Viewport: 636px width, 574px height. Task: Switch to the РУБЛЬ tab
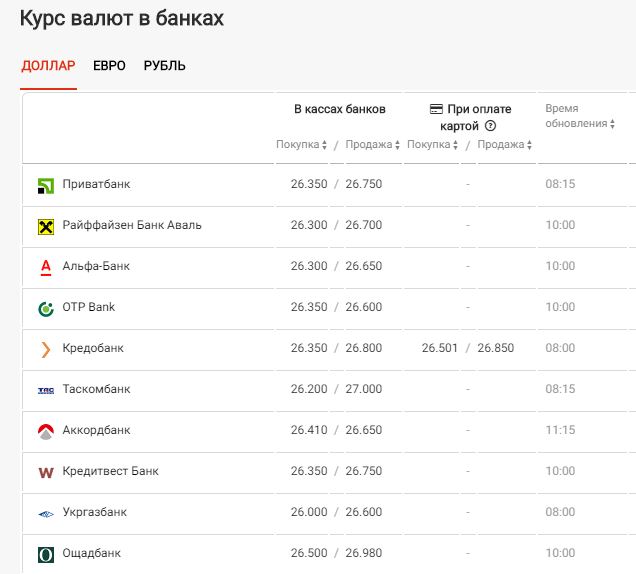(x=164, y=66)
